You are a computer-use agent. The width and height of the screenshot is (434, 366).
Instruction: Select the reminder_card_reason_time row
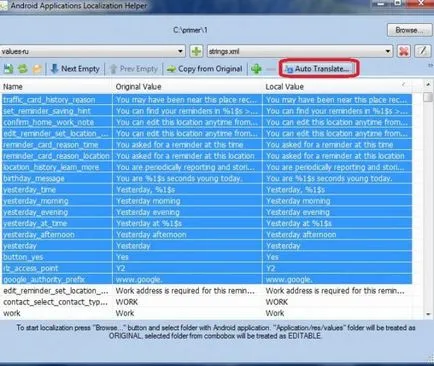[x=207, y=145]
